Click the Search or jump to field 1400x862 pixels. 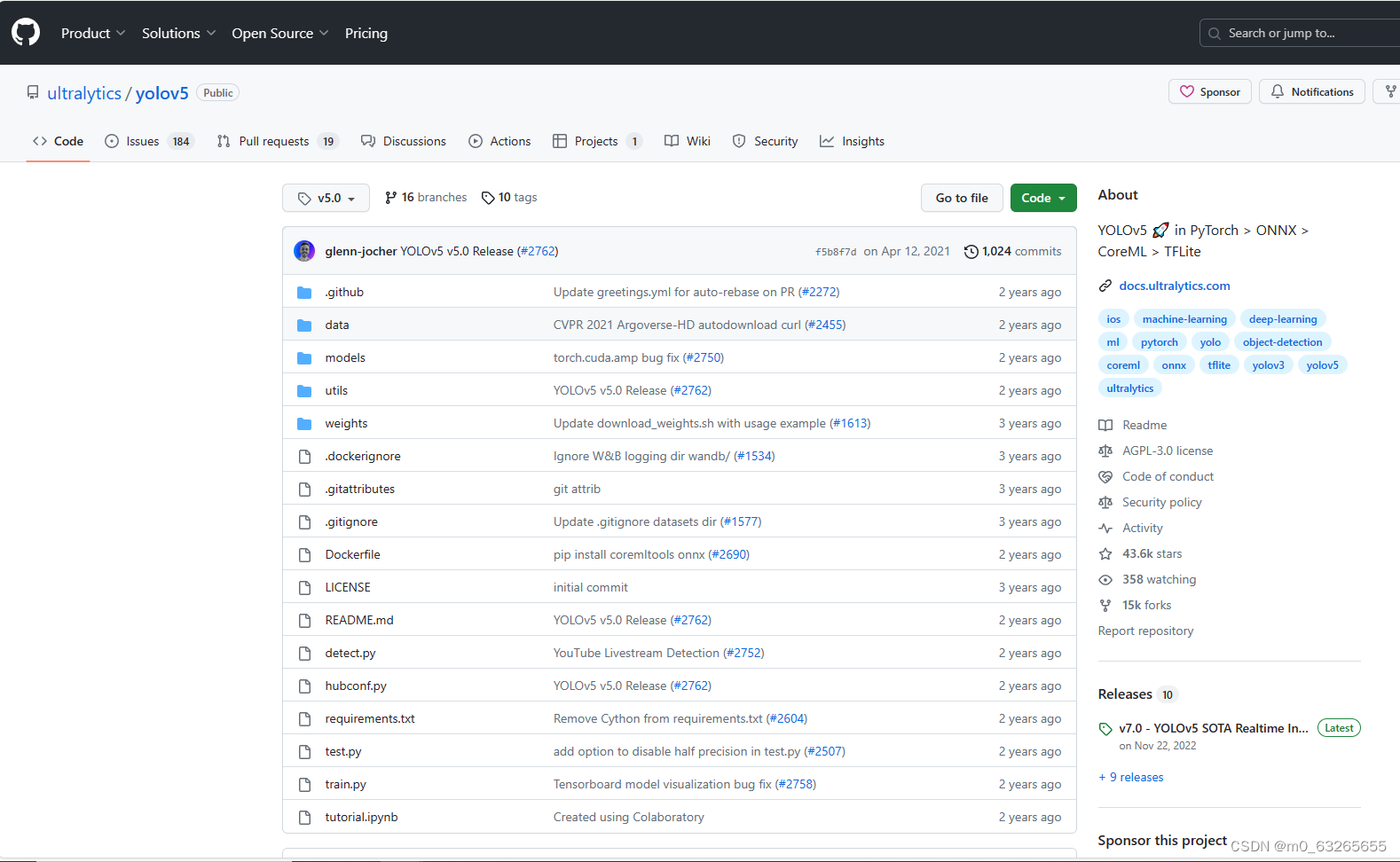pyautogui.click(x=1300, y=33)
